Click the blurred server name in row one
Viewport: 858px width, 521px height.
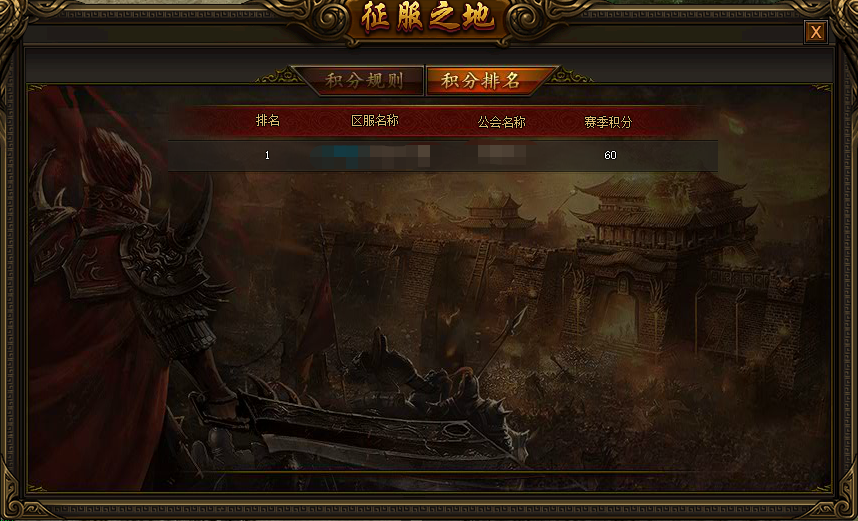(372, 155)
